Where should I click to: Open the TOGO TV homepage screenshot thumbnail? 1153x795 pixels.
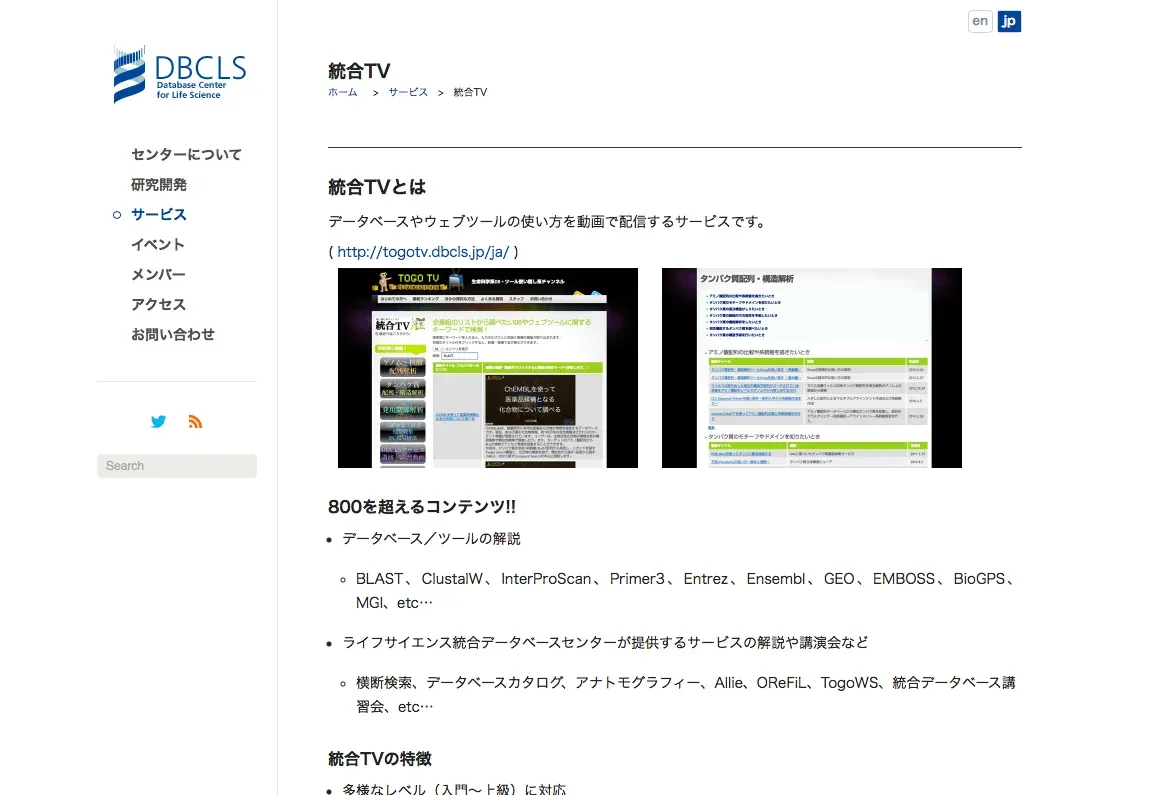(488, 368)
